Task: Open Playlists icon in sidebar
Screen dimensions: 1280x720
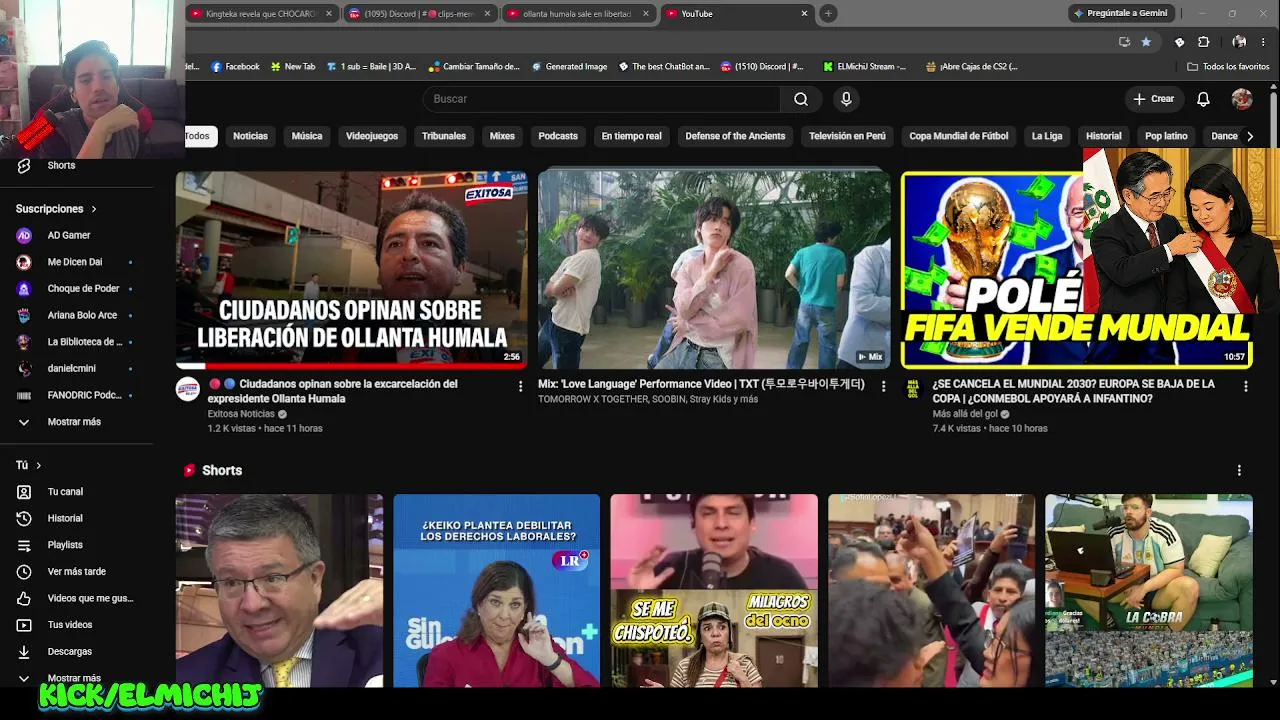Action: pyautogui.click(x=24, y=545)
